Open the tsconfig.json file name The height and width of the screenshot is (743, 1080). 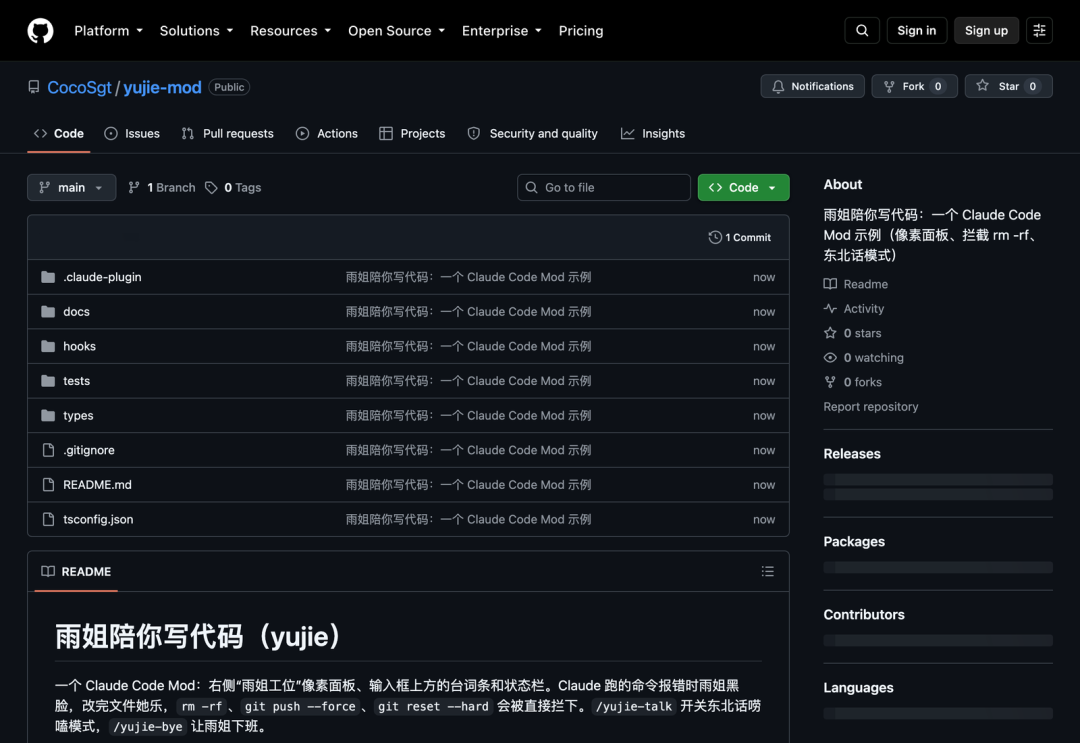pyautogui.click(x=98, y=519)
